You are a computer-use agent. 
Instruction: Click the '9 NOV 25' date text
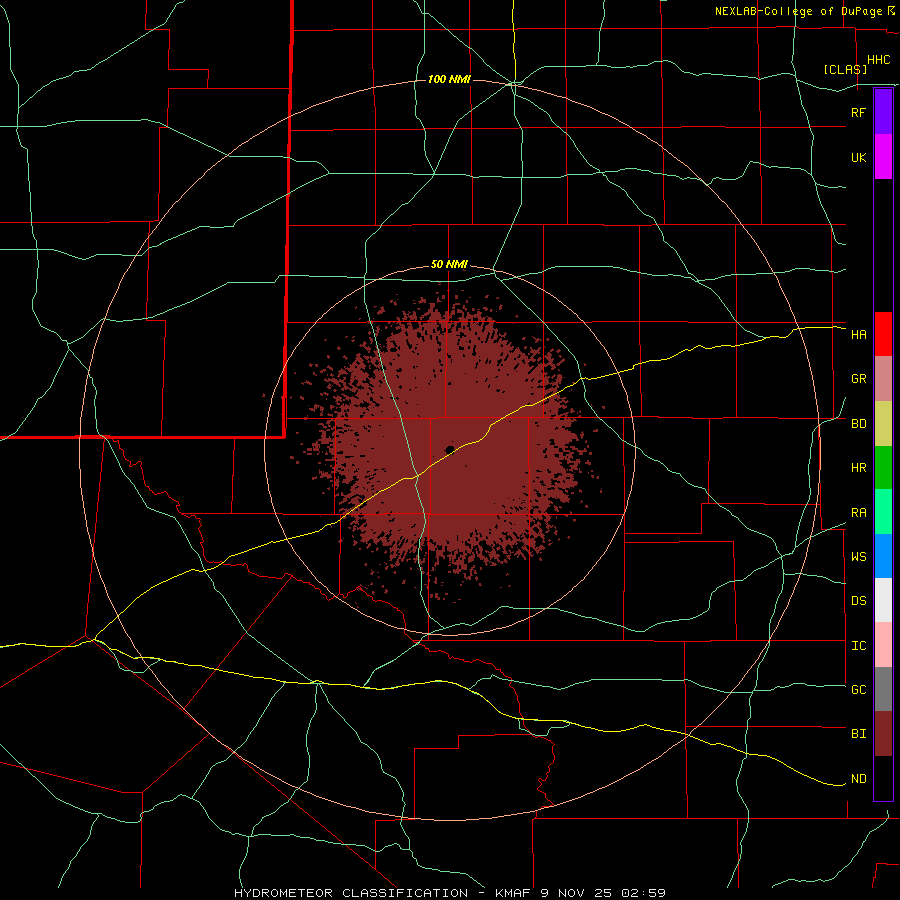point(576,893)
